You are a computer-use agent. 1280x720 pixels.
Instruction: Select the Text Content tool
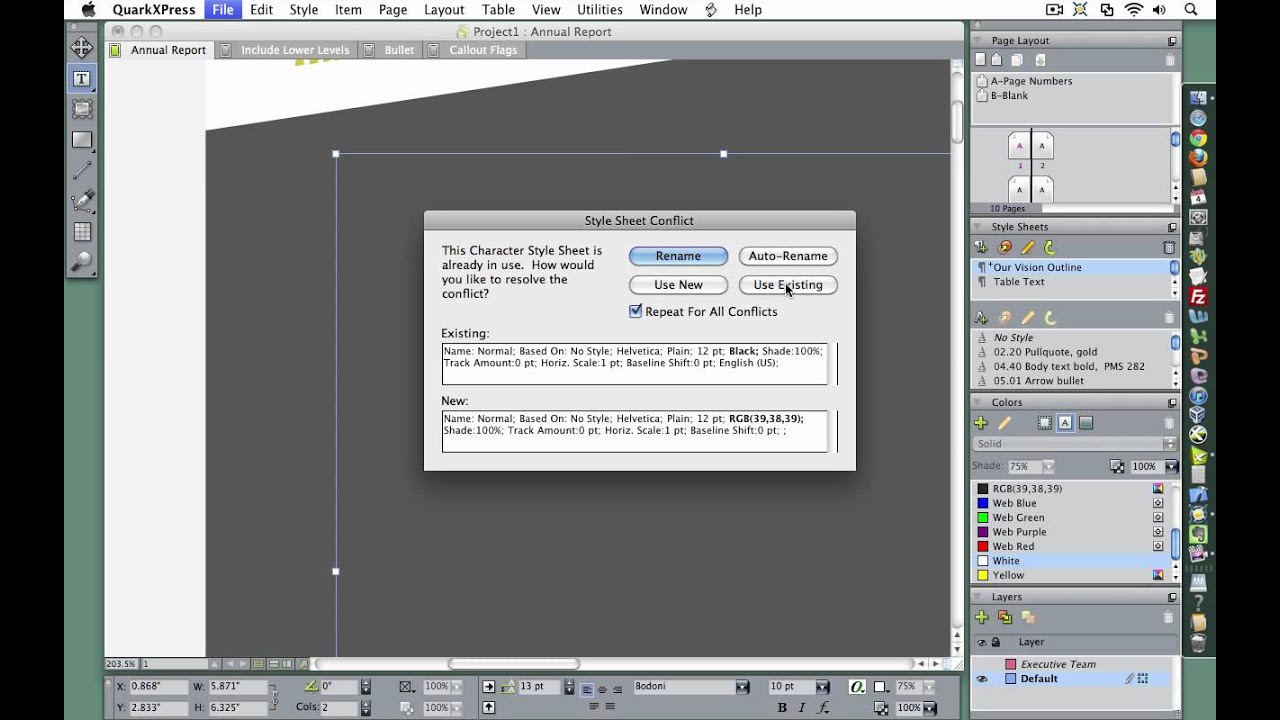pos(82,78)
